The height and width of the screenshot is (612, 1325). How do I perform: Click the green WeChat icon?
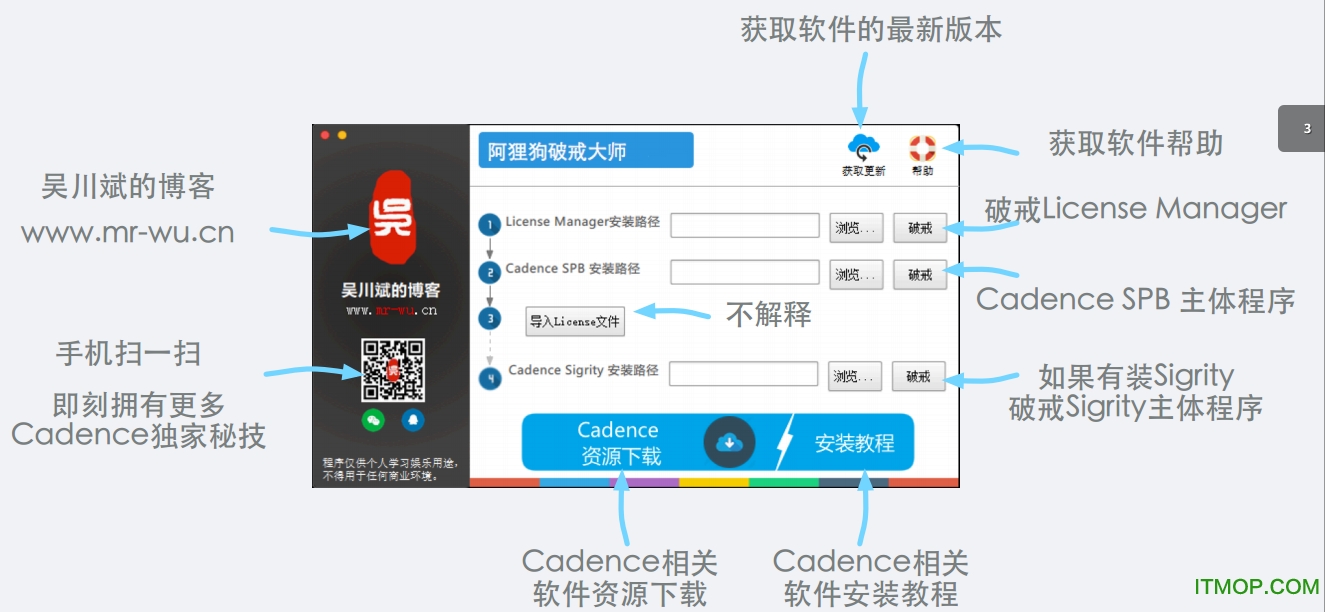373,420
